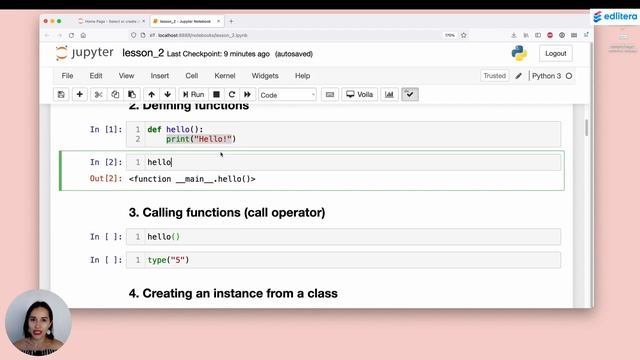Click the Creating an instance heading
Viewport: 640px width, 360px height.
point(233,293)
